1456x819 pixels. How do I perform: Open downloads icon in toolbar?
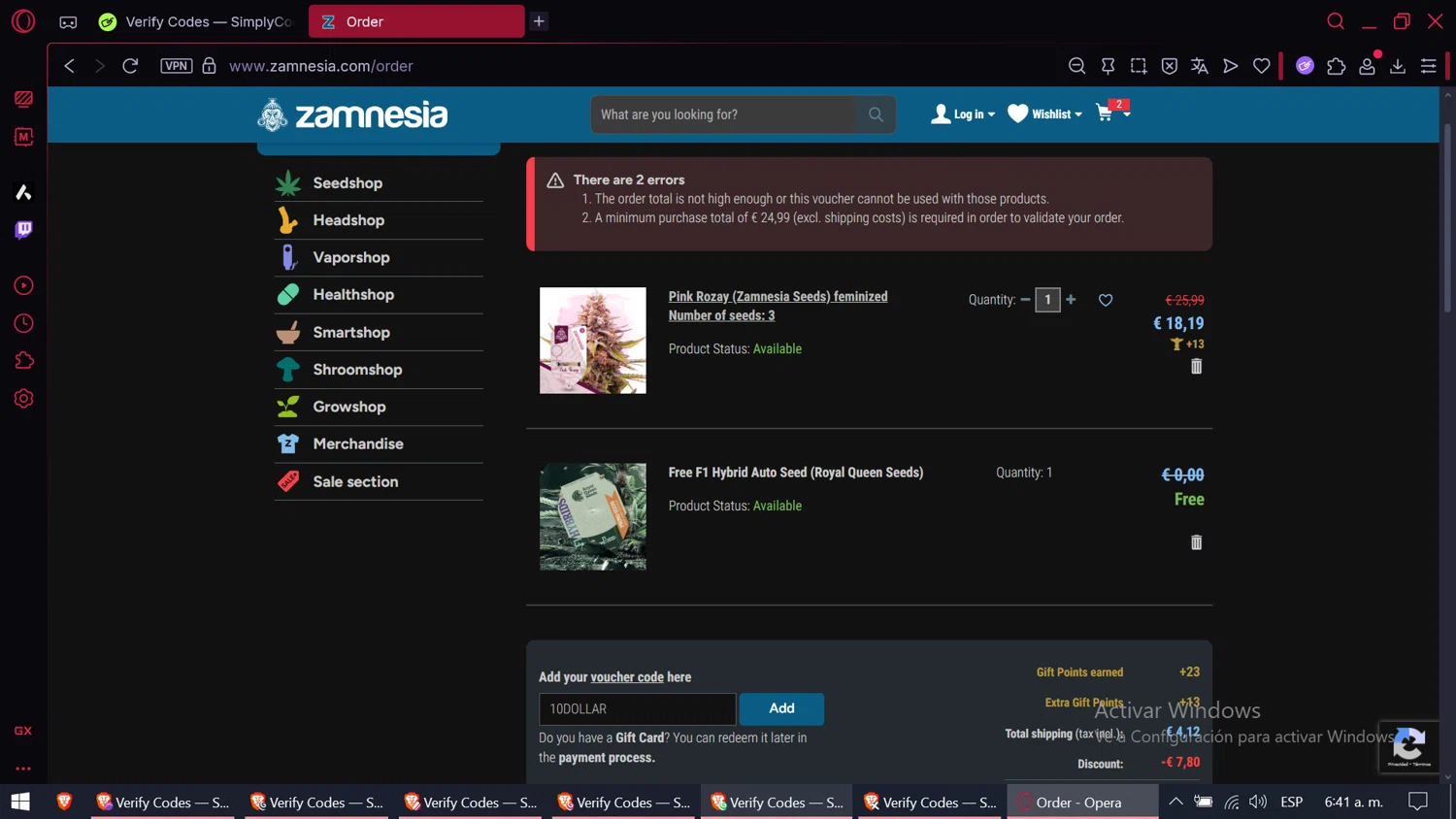[x=1398, y=66]
